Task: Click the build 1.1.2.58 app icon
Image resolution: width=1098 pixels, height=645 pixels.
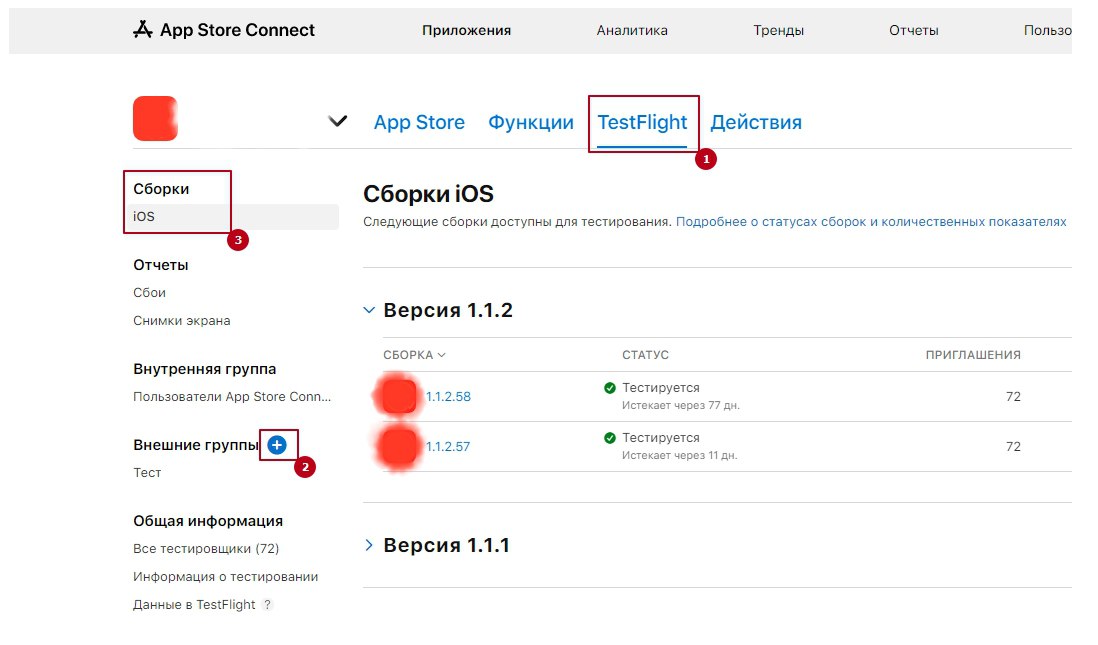Action: [x=398, y=396]
